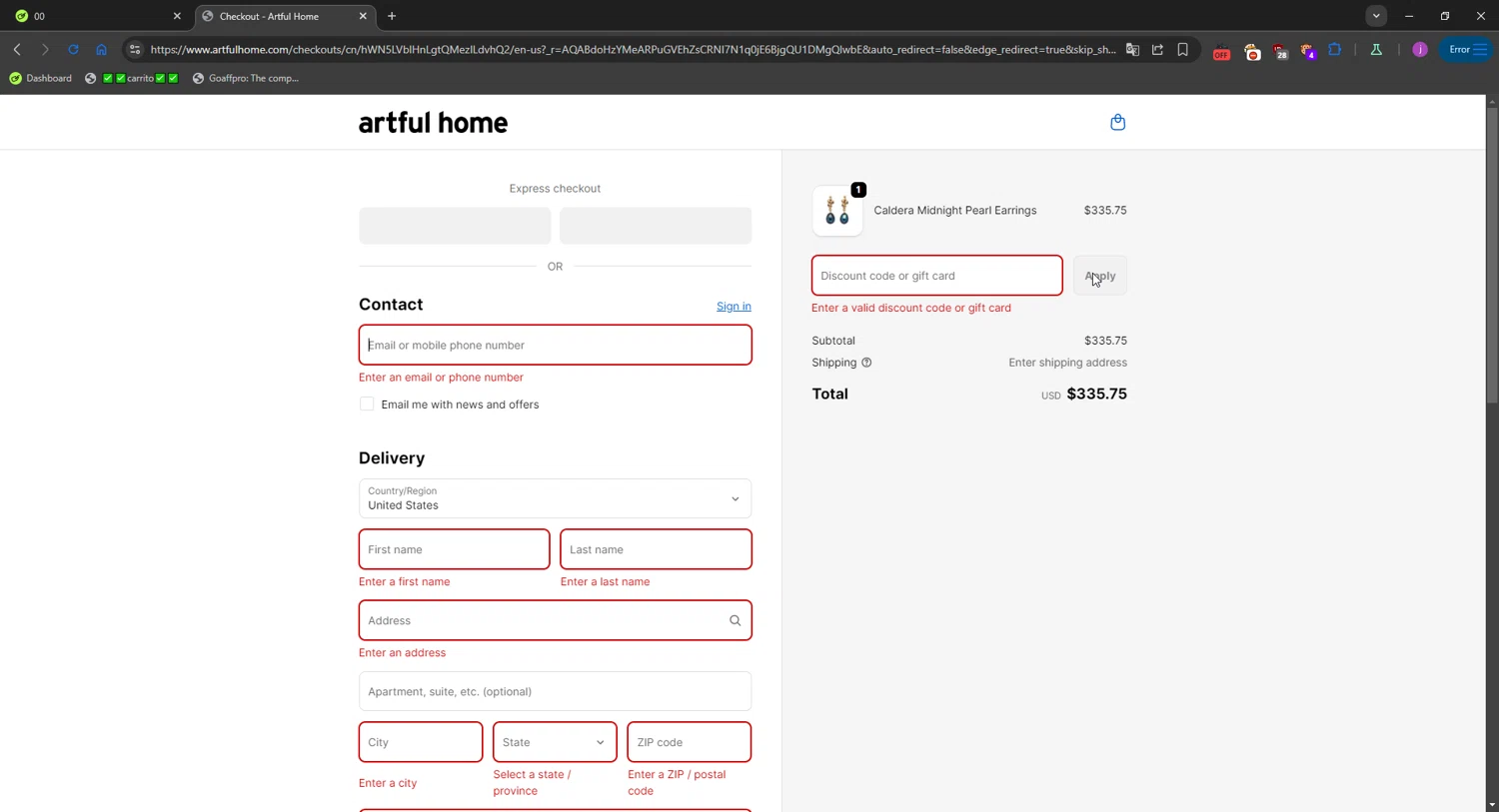
Task: Focus the ZIP code field
Action: point(689,742)
